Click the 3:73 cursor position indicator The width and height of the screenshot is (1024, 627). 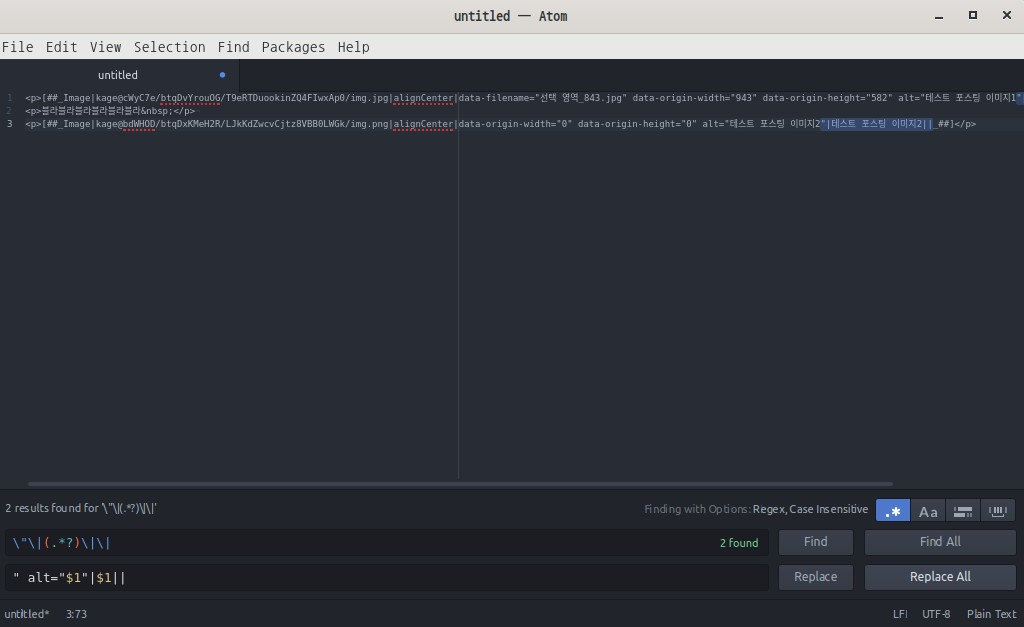click(76, 614)
